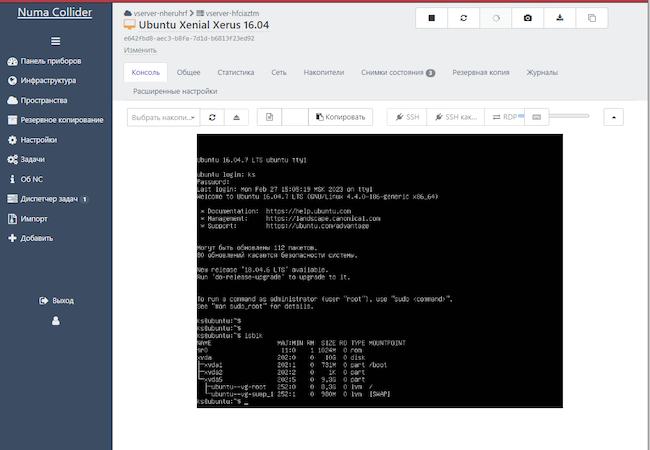Click the orange monitor icon by VM name
Screen dimensions: 650x450
(x=130, y=24)
